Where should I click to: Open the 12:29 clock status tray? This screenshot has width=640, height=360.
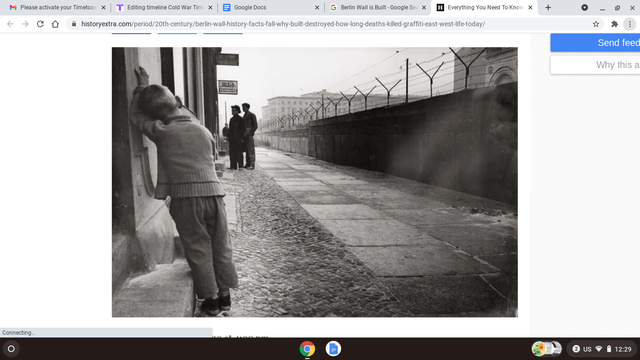(x=623, y=349)
